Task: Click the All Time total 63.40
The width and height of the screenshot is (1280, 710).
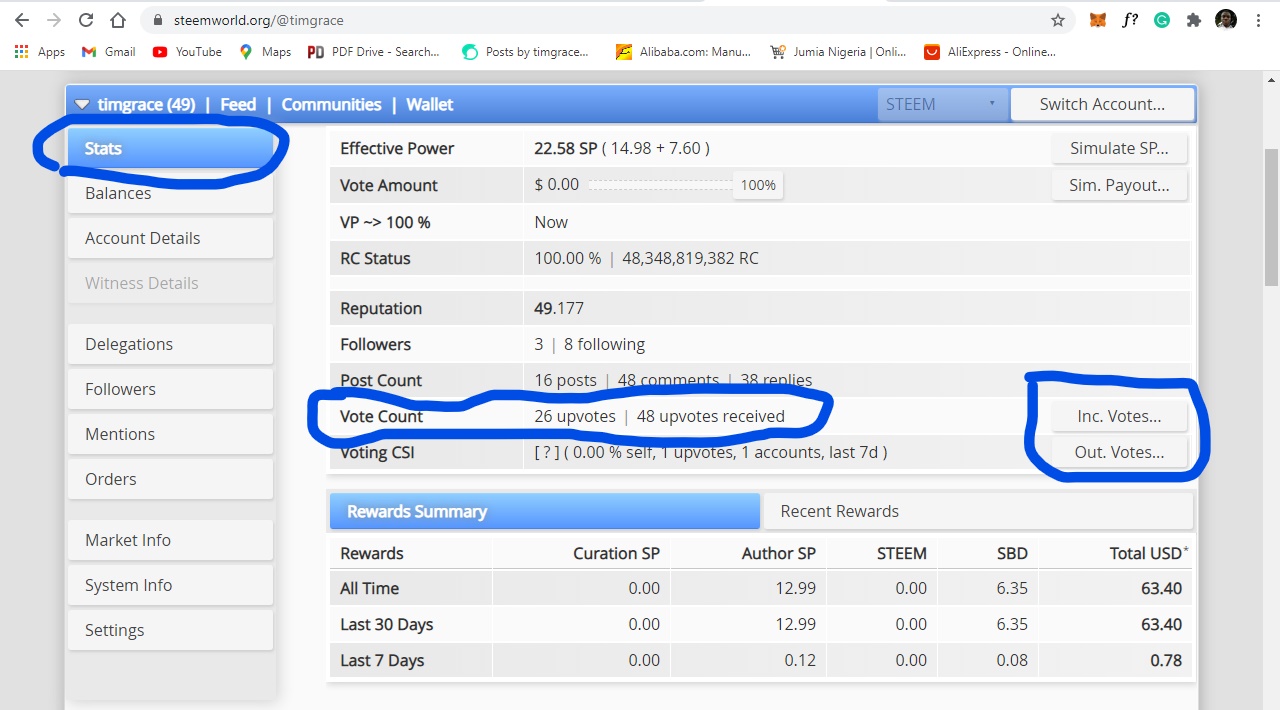Action: 1161,588
